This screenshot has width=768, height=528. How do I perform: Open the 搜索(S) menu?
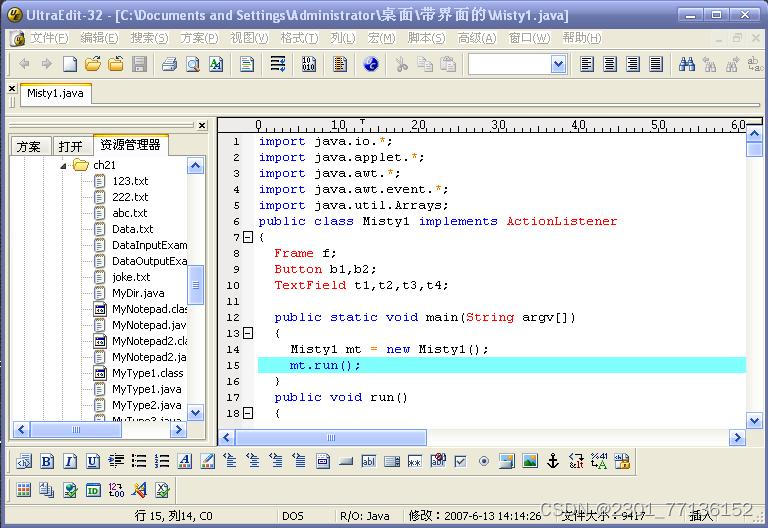pyautogui.click(x=149, y=38)
